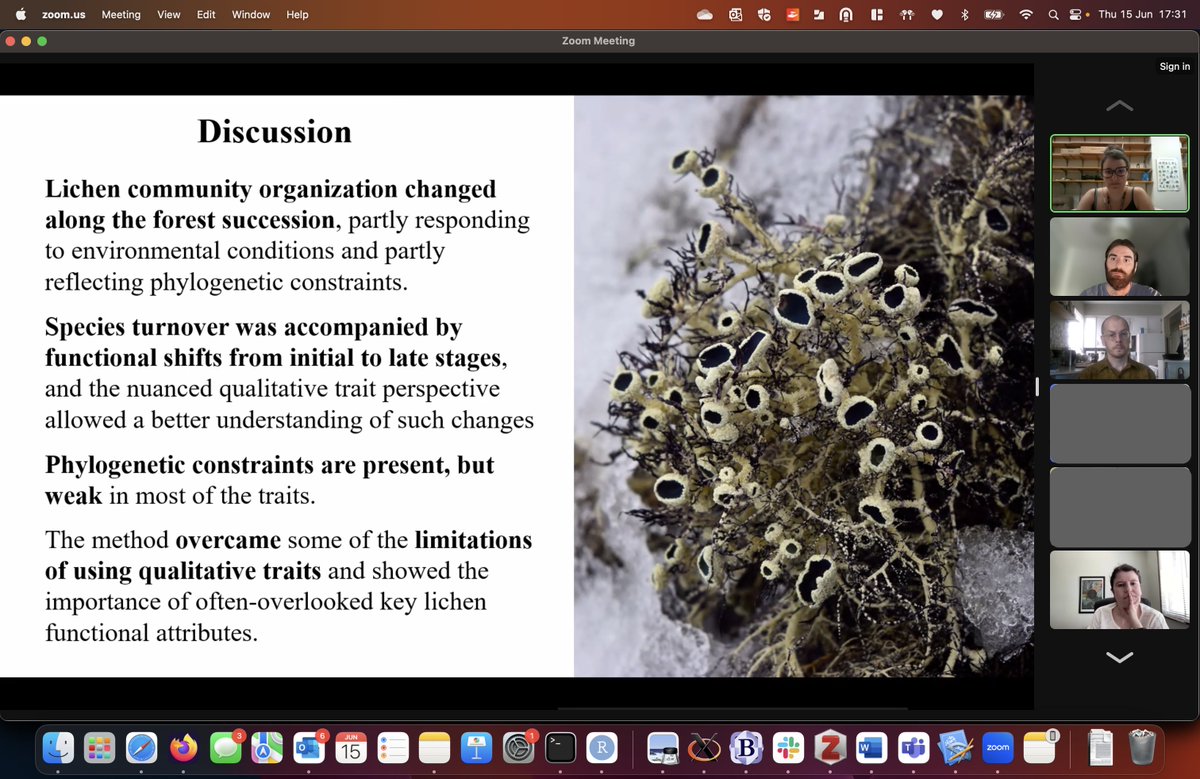The image size is (1200, 779).
Task: Click the gallery panel divider handle
Action: pyautogui.click(x=1038, y=386)
